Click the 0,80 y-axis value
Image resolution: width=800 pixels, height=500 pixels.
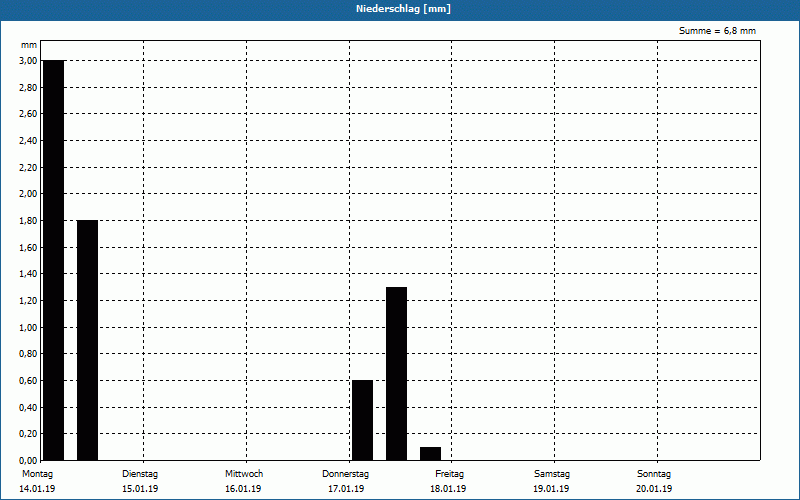coord(28,354)
